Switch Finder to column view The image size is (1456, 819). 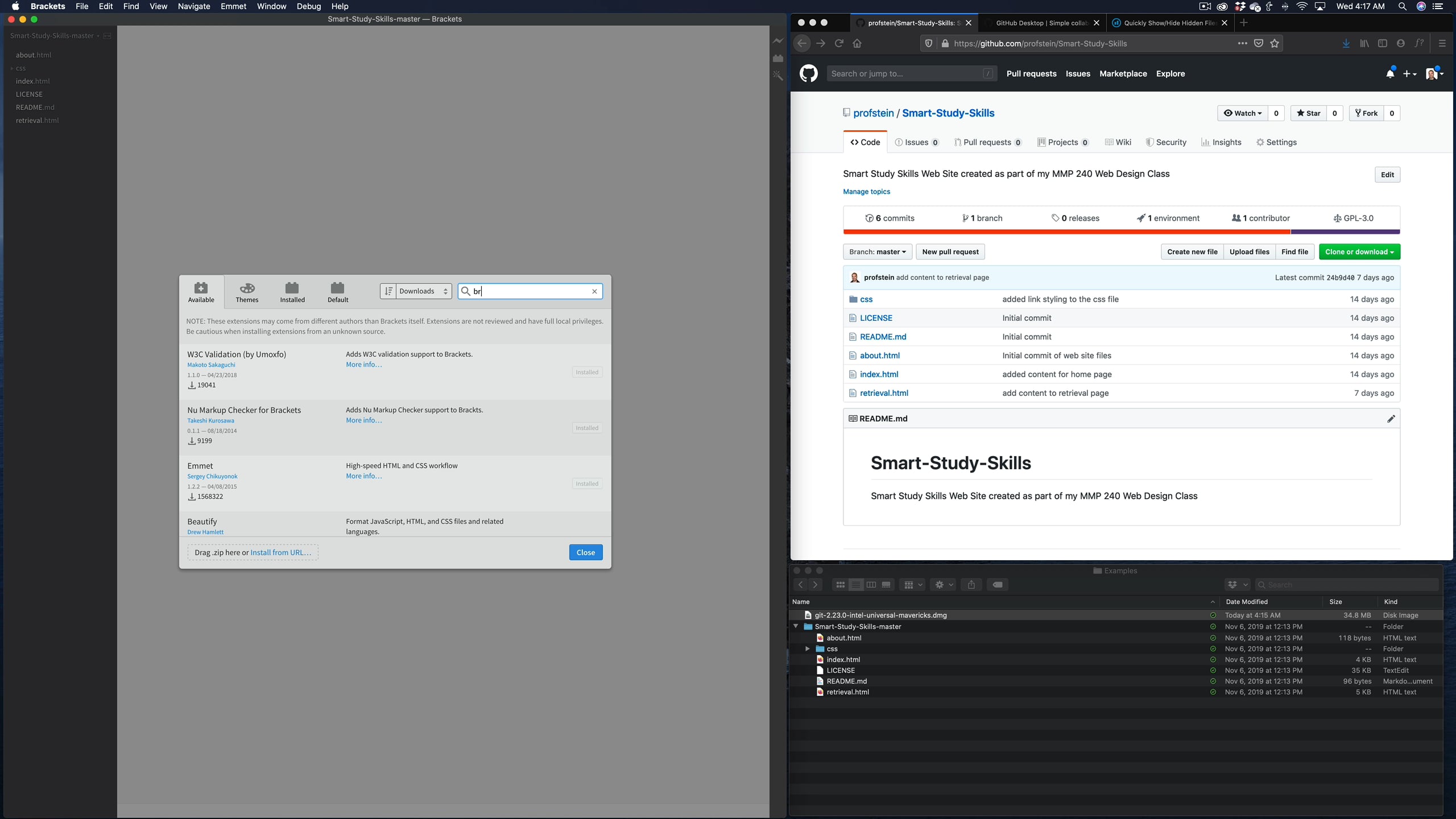click(871, 585)
